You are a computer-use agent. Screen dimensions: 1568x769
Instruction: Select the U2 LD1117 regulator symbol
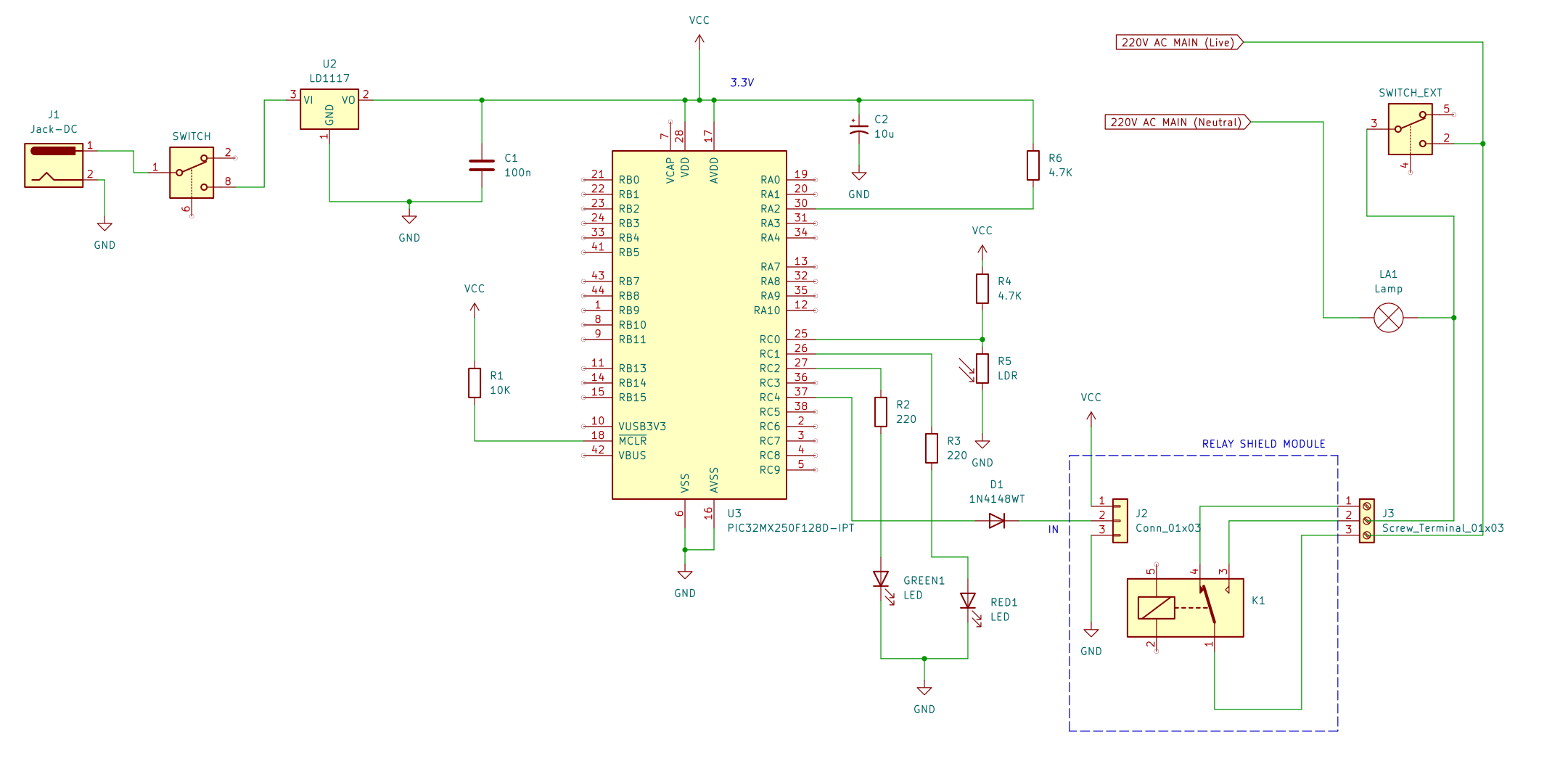tap(329, 110)
